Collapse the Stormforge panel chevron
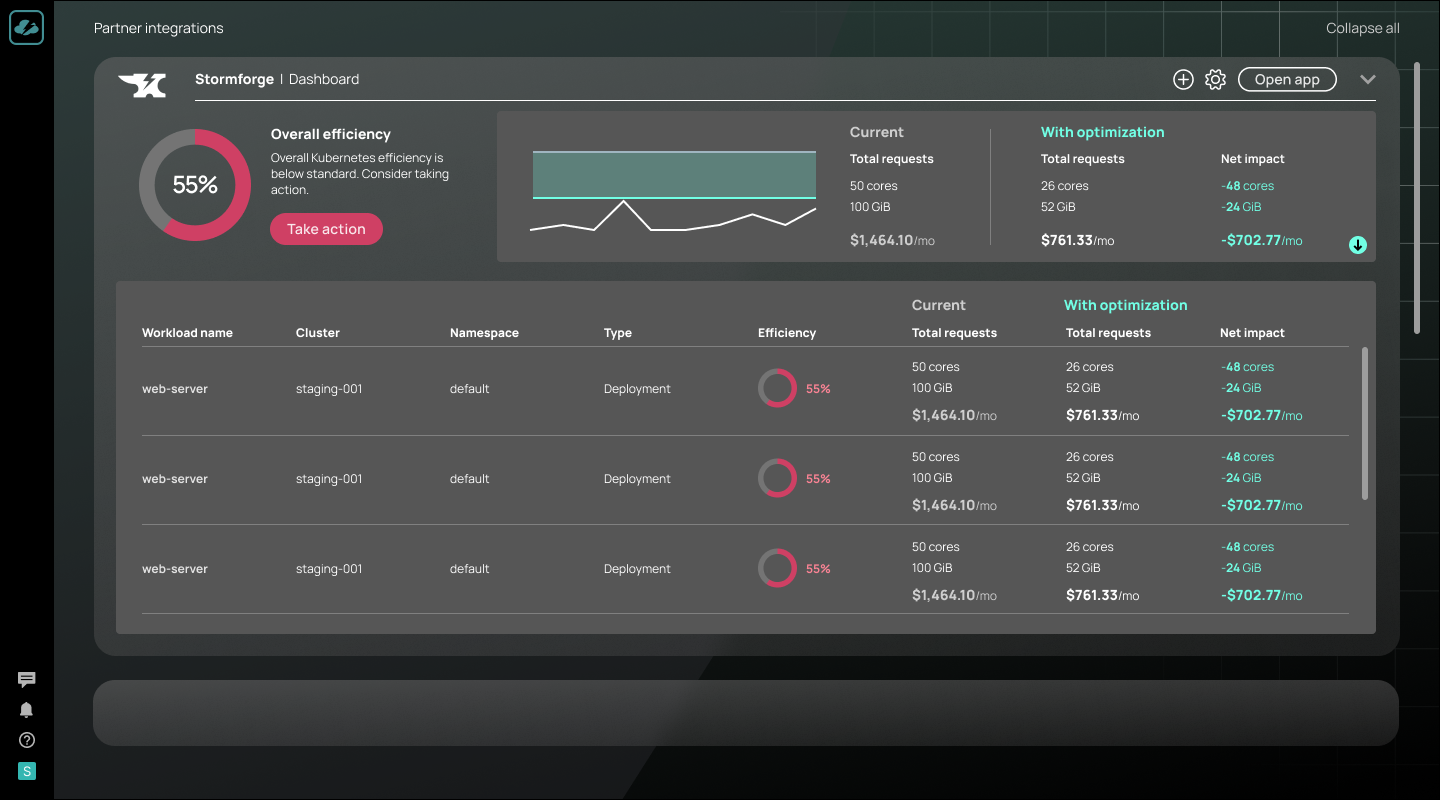Screen dimensions: 1440x800 (x=1368, y=80)
